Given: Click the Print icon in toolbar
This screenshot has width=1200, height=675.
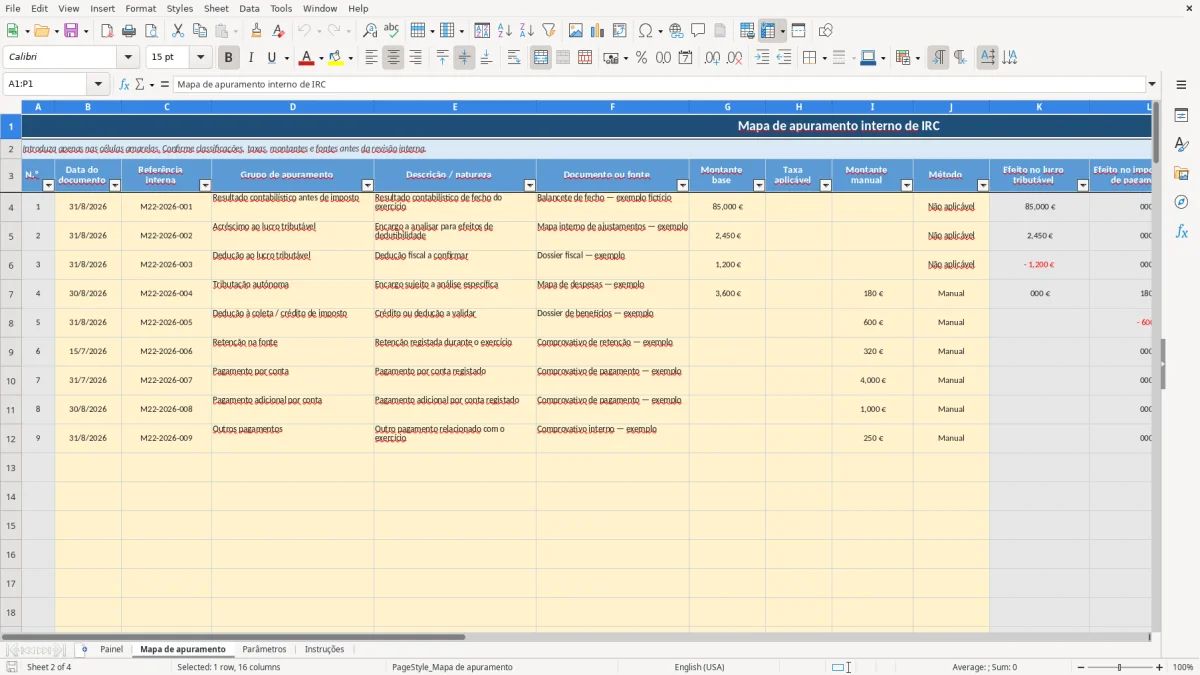Looking at the screenshot, I should 129,31.
